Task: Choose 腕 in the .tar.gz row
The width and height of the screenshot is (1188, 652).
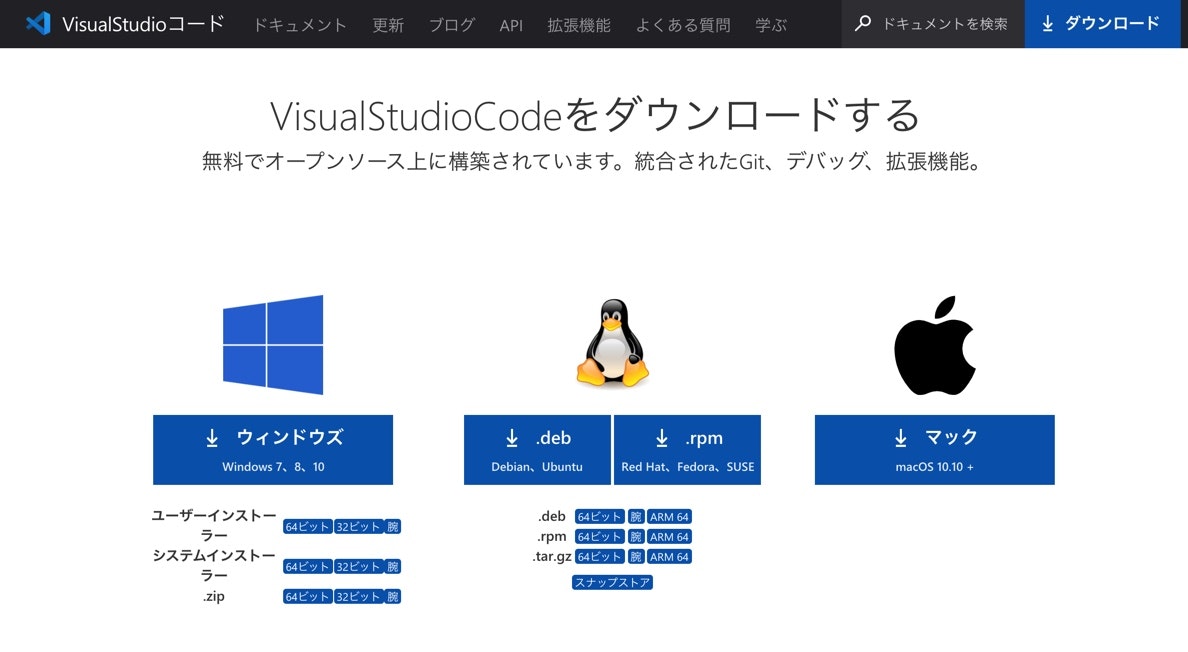Action: click(636, 557)
